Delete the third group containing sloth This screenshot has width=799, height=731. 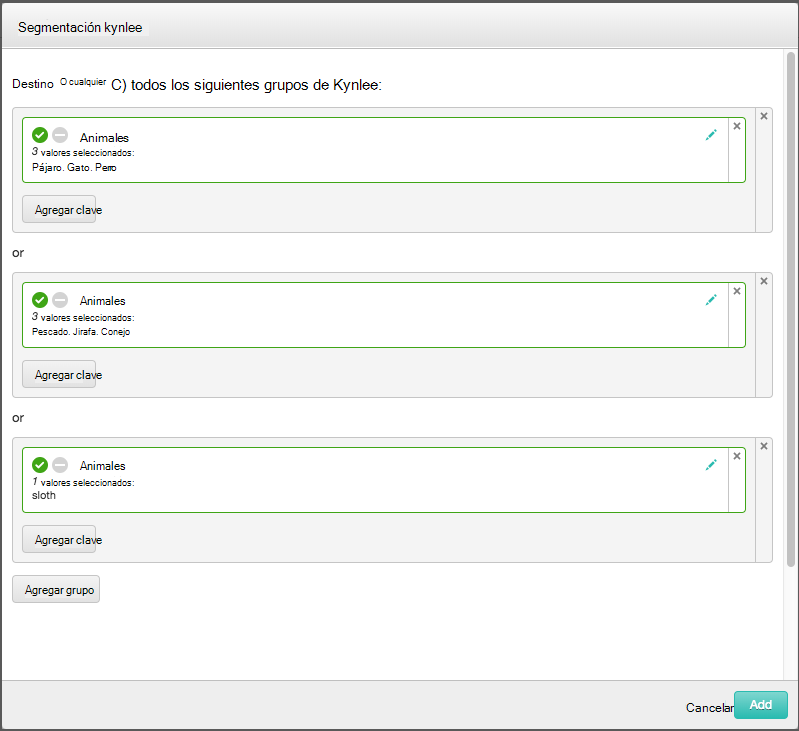click(764, 446)
